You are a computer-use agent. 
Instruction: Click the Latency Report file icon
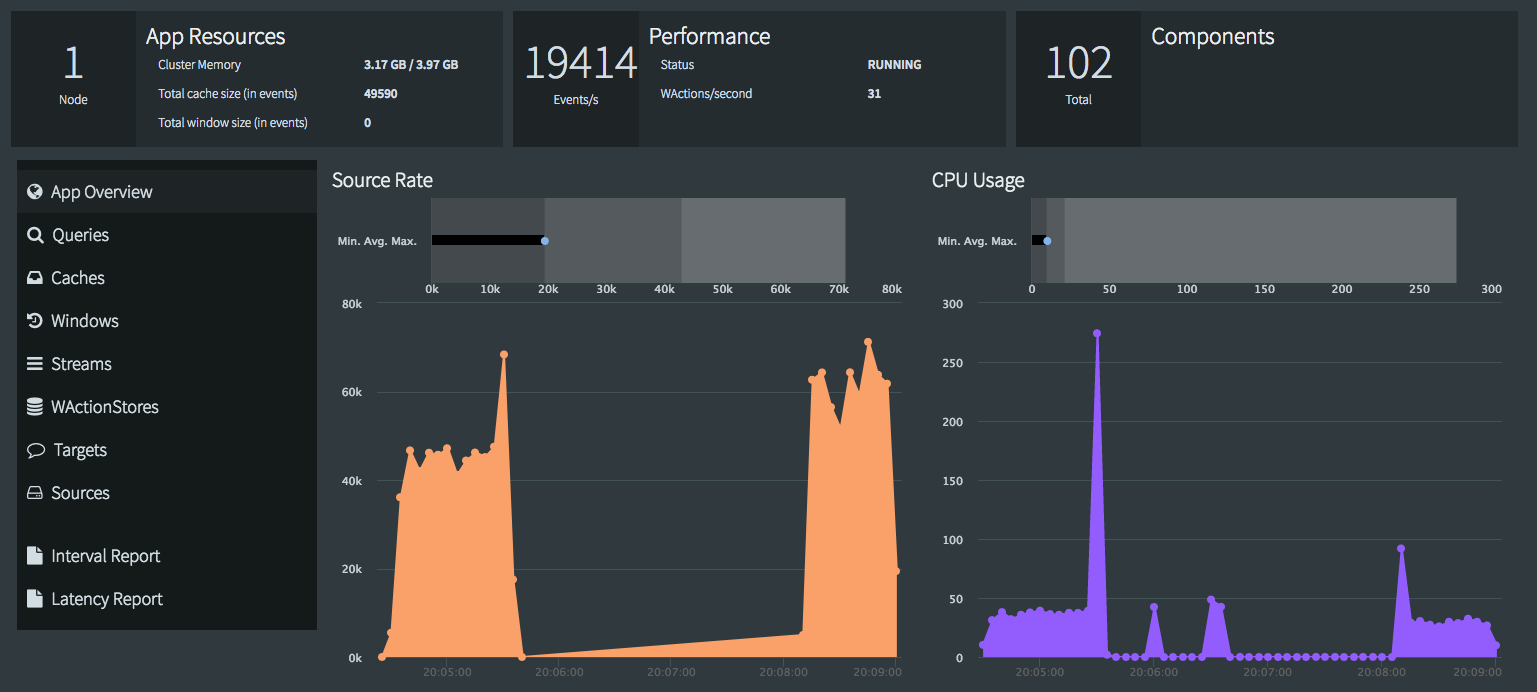(x=35, y=598)
